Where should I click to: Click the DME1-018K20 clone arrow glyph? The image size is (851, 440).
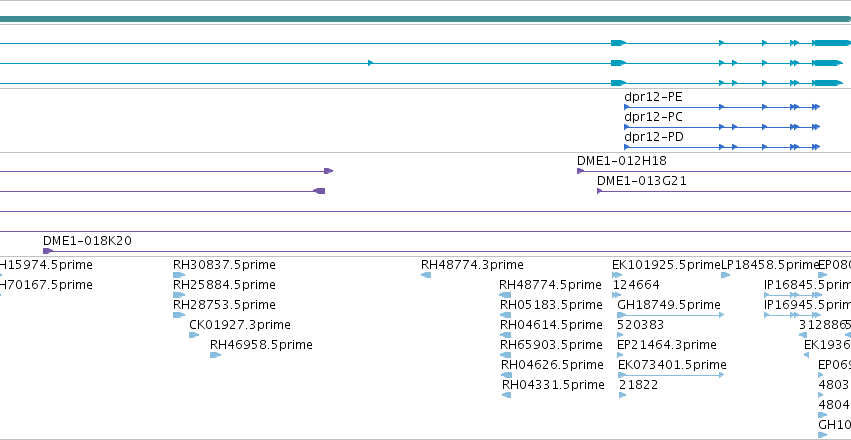click(x=48, y=251)
